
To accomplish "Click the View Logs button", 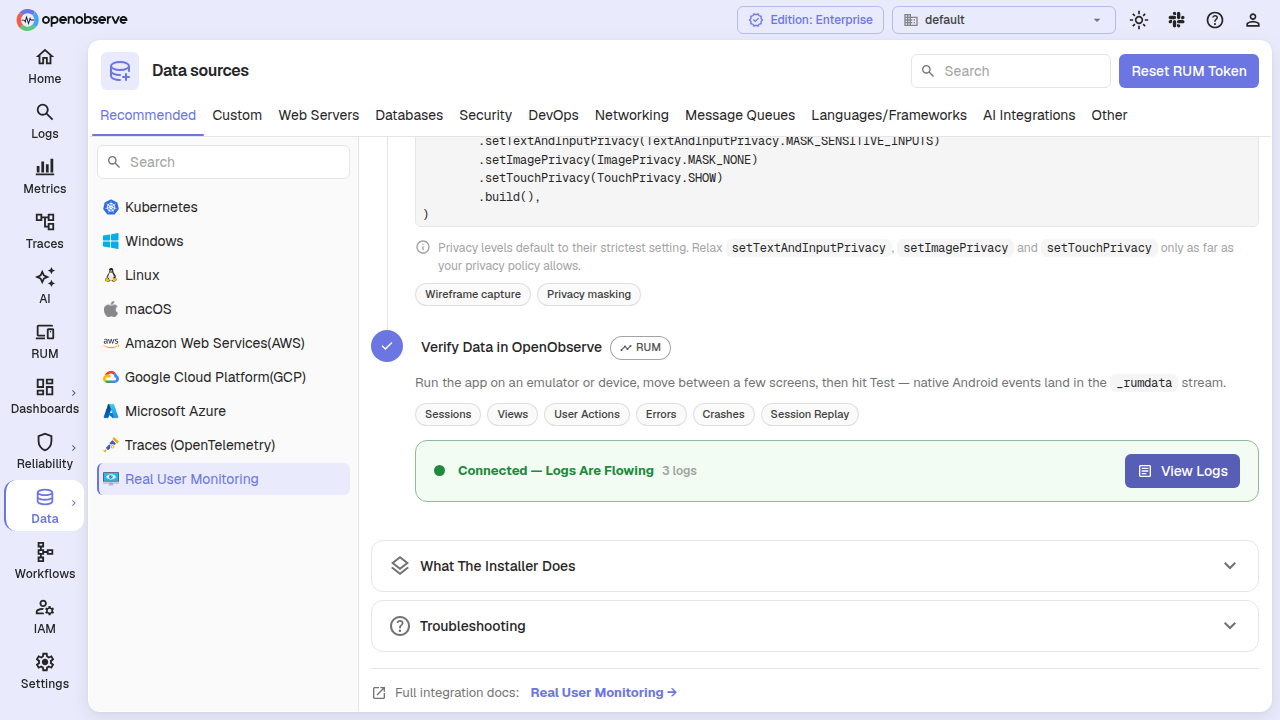I will tap(1182, 471).
